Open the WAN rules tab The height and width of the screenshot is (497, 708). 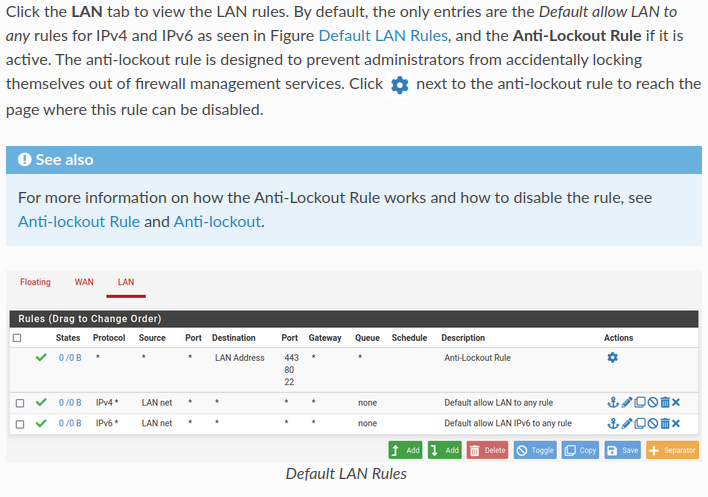pos(84,283)
